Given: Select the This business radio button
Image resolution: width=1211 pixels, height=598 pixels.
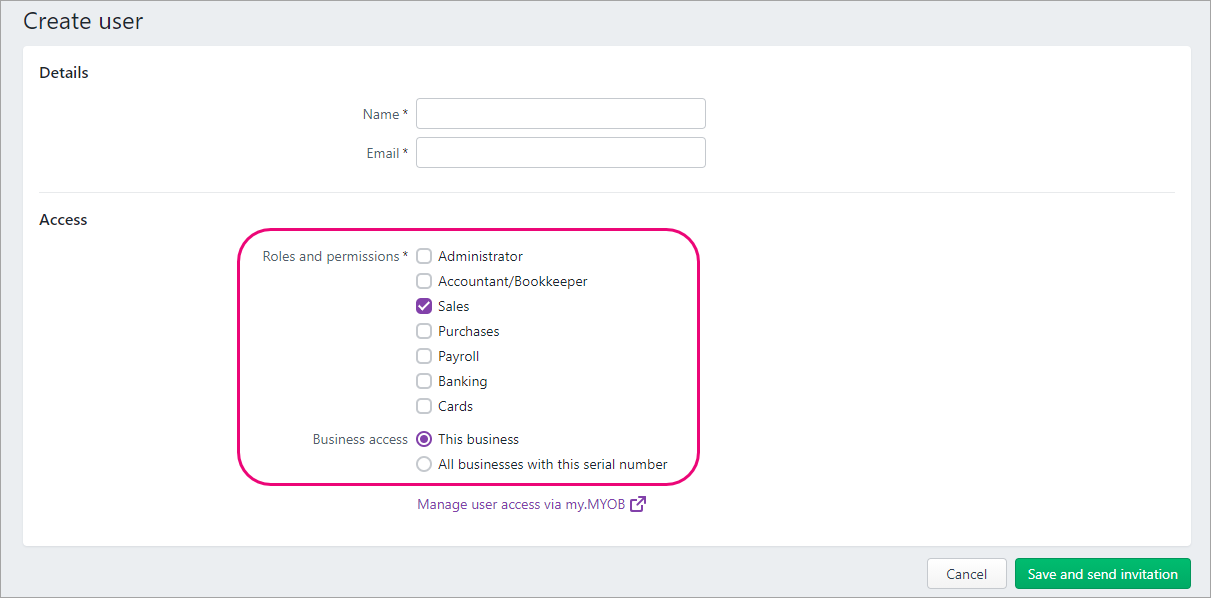Looking at the screenshot, I should coord(424,439).
